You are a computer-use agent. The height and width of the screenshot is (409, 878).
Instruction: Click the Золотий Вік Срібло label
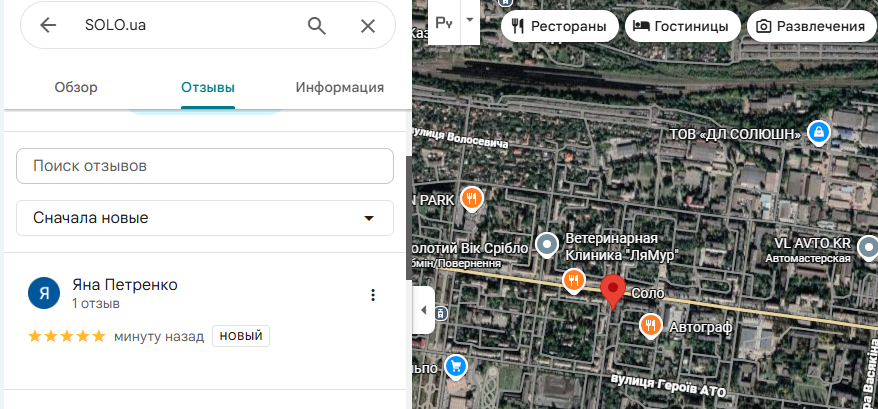click(x=469, y=248)
